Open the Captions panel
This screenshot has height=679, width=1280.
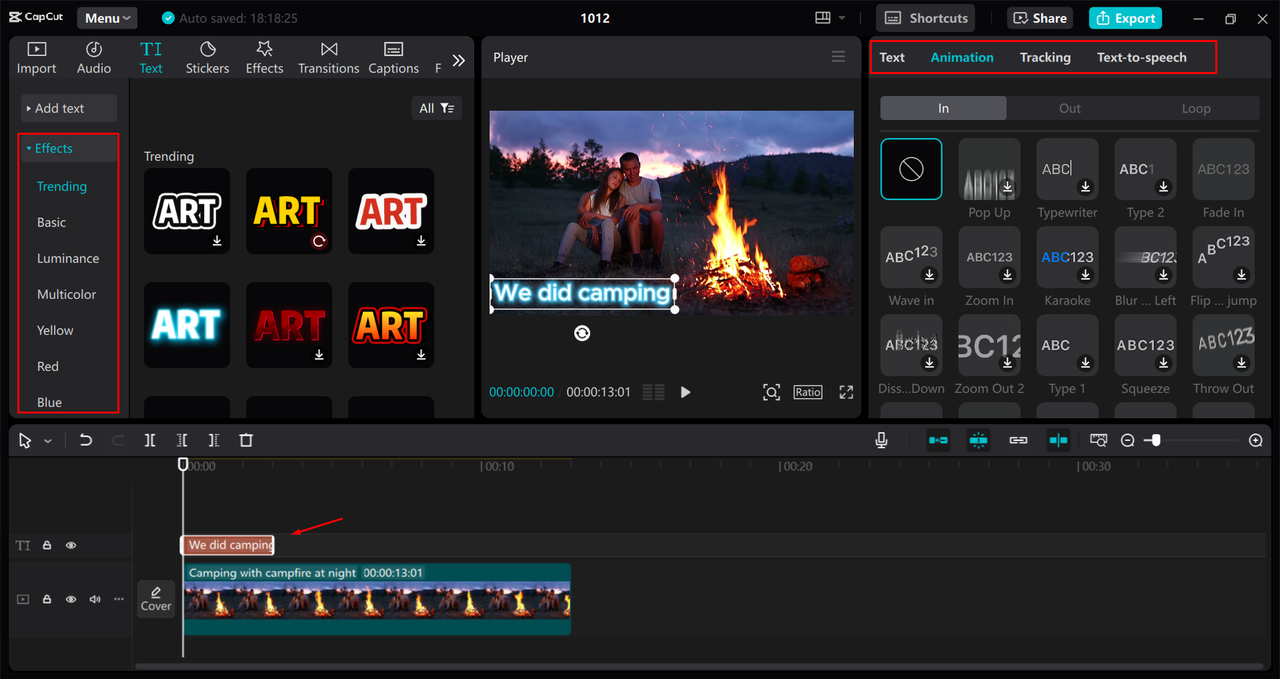[x=394, y=58]
